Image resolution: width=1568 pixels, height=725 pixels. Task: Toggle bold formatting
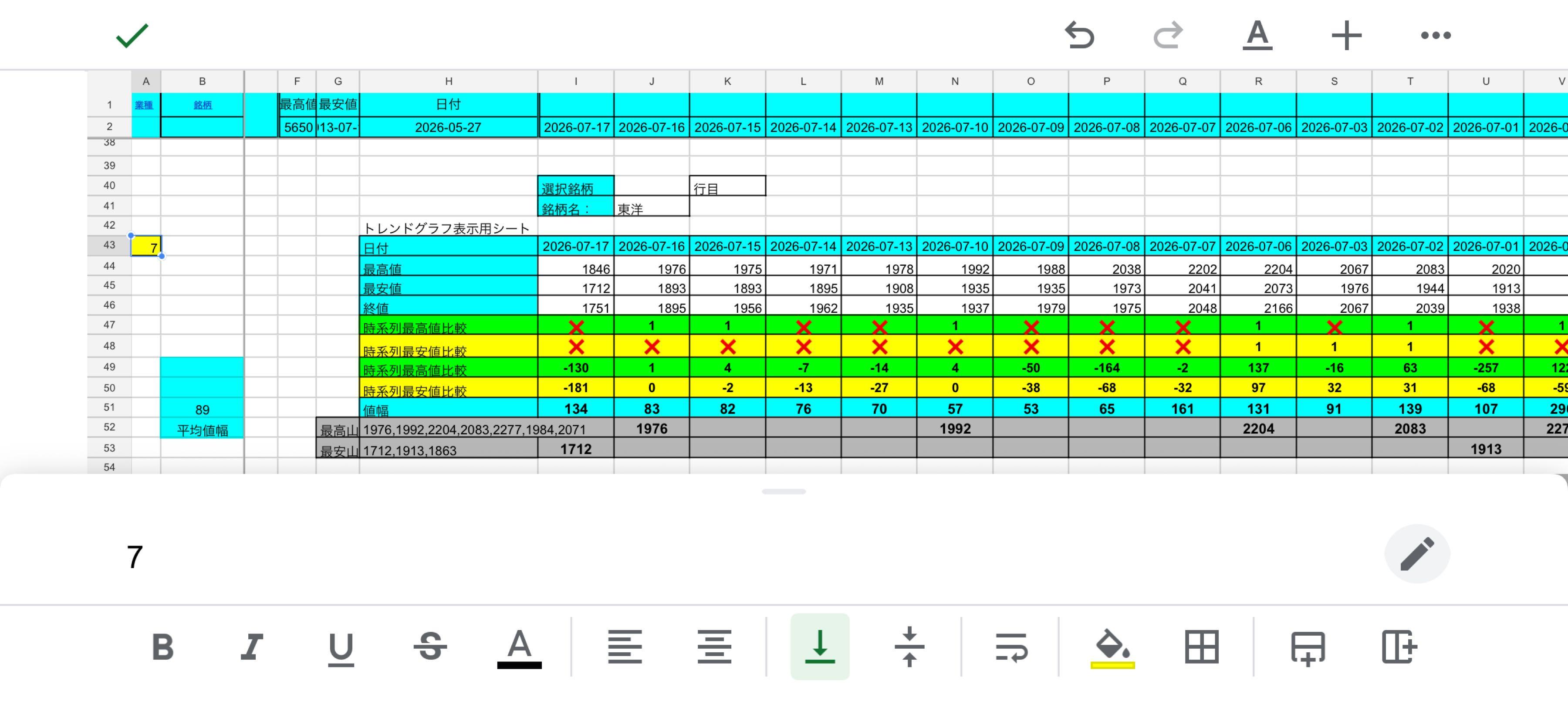[x=162, y=647]
